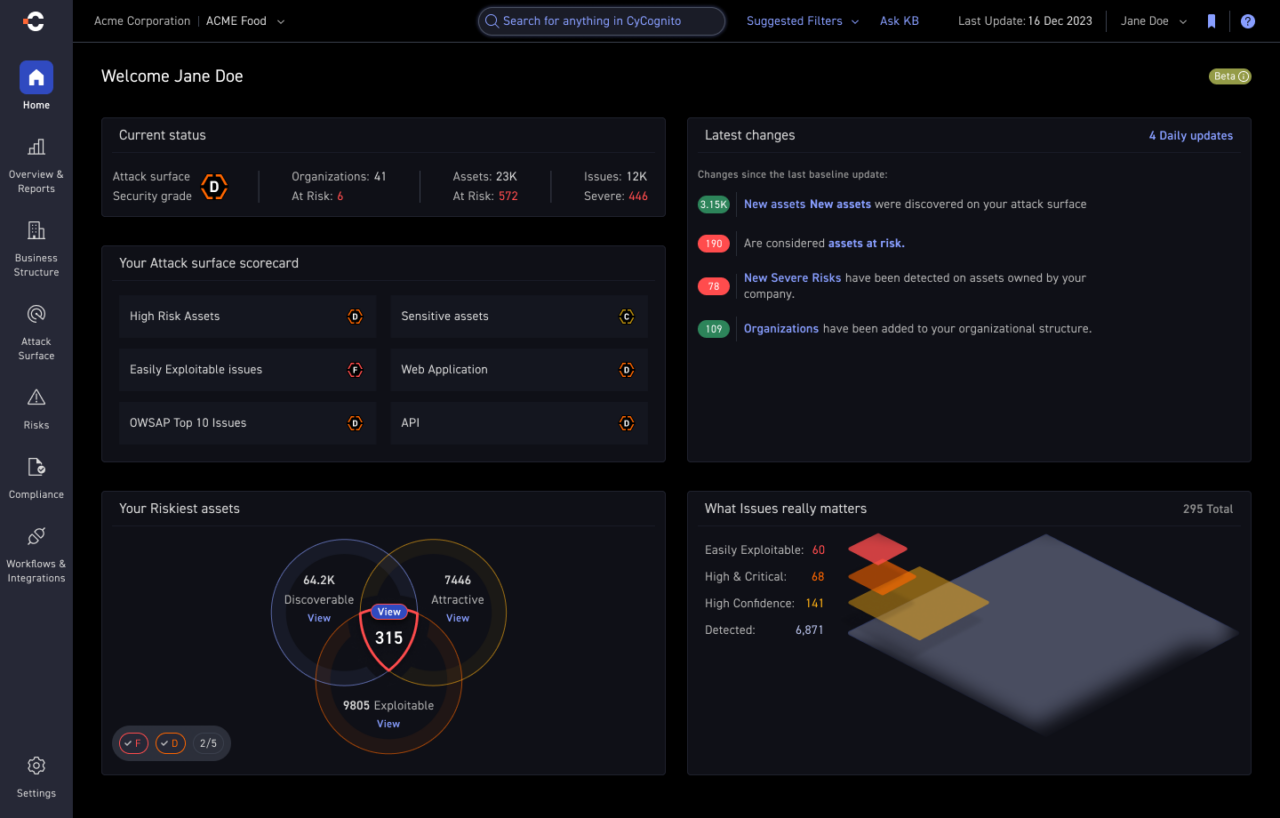Image resolution: width=1280 pixels, height=818 pixels.
Task: Open Workflows & Integrations
Action: pyautogui.click(x=36, y=554)
